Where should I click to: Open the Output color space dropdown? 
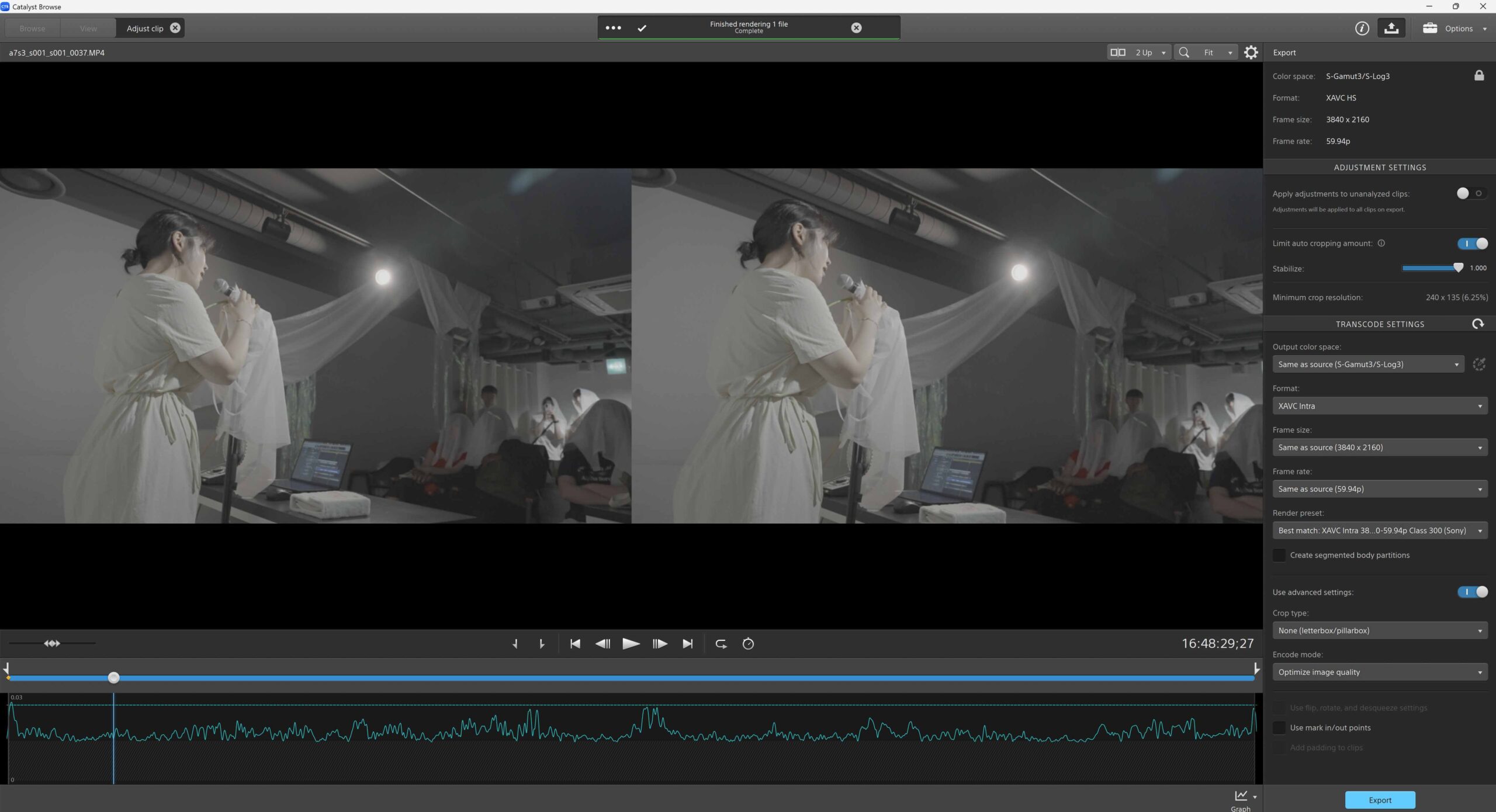1368,365
